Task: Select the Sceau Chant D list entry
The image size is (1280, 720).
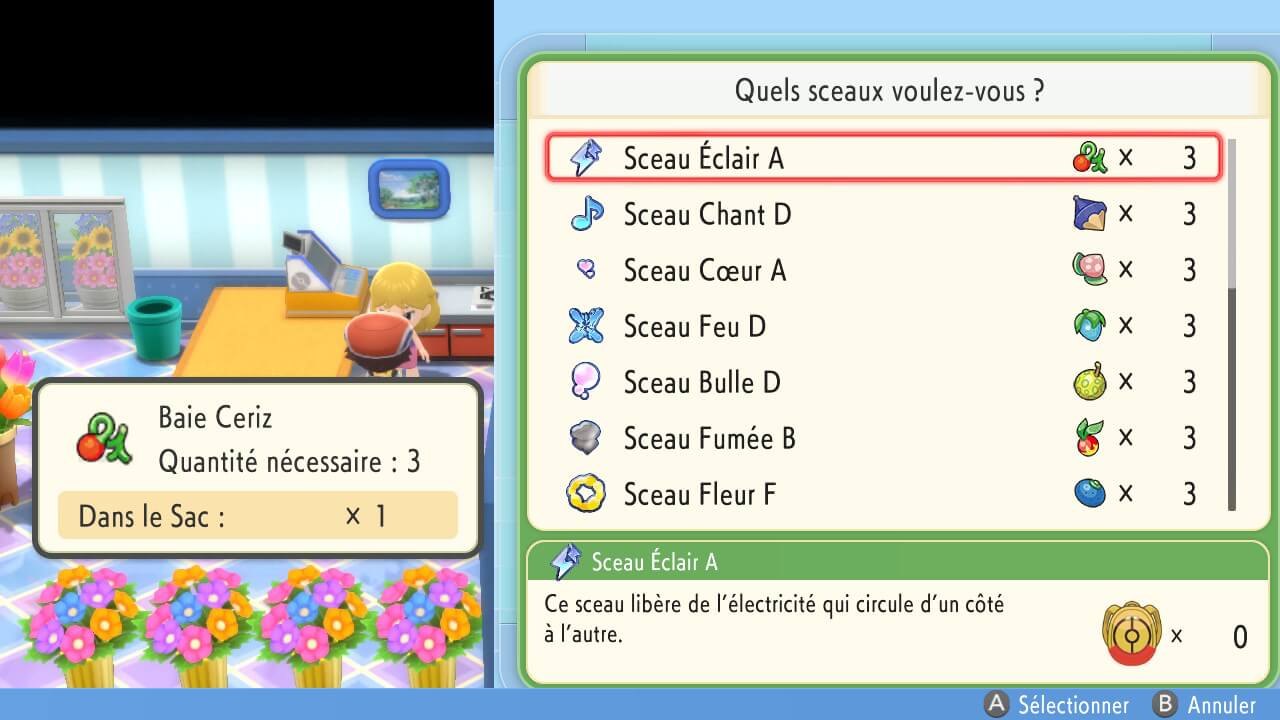Action: (882, 214)
